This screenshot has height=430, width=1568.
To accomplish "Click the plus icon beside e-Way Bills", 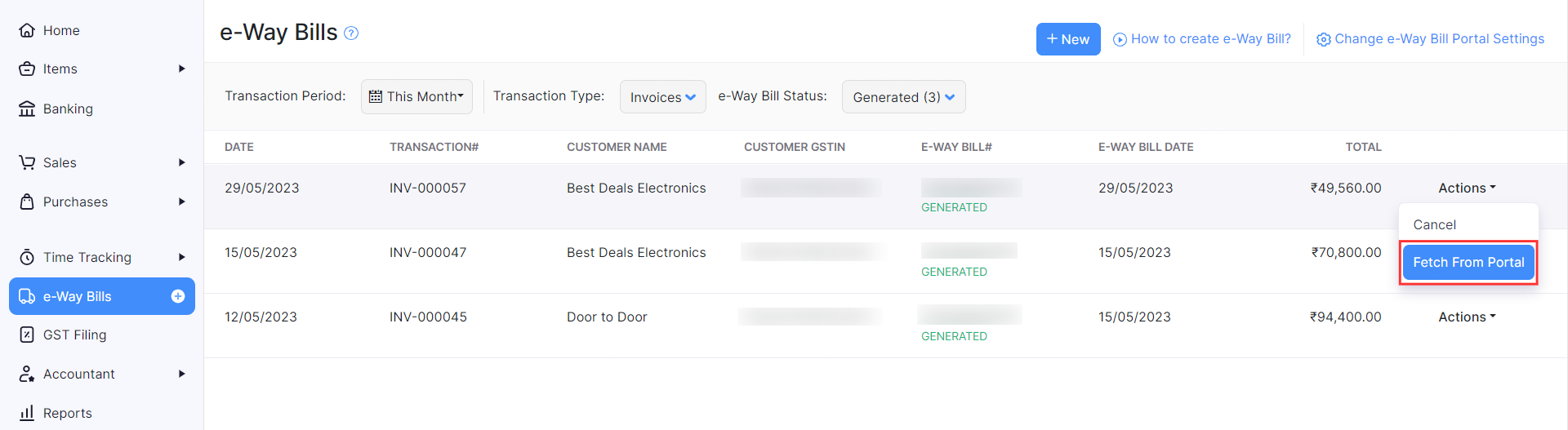I will tap(178, 296).
